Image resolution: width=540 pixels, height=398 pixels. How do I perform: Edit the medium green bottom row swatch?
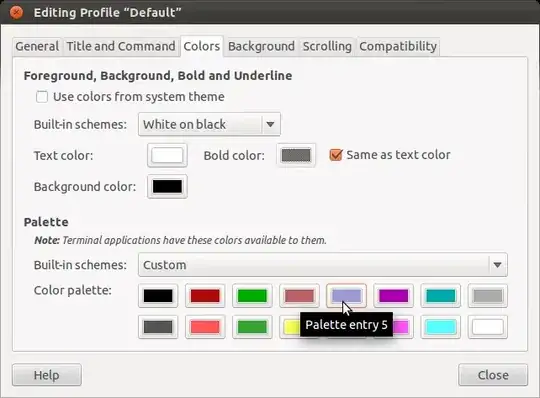tap(252, 327)
